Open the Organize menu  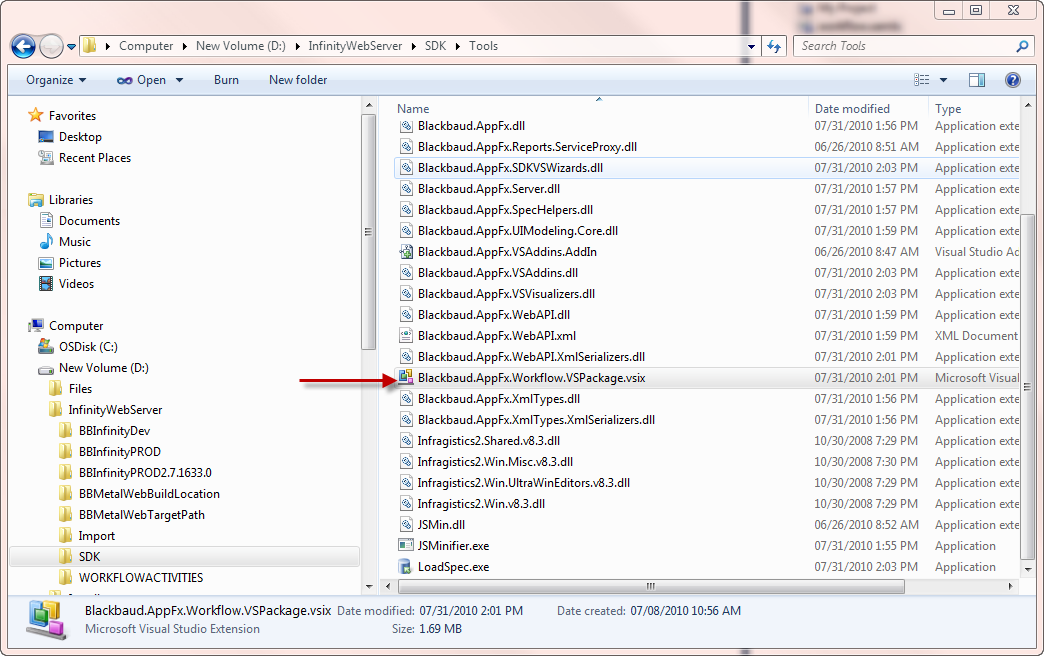tap(56, 80)
